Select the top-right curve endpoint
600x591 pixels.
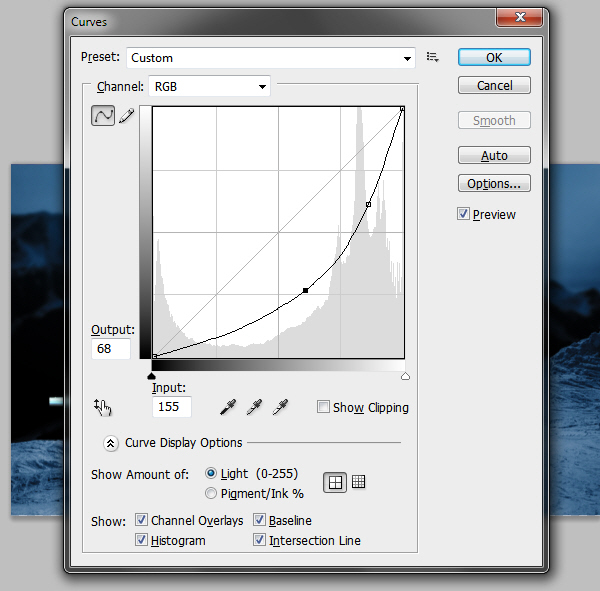point(403,109)
